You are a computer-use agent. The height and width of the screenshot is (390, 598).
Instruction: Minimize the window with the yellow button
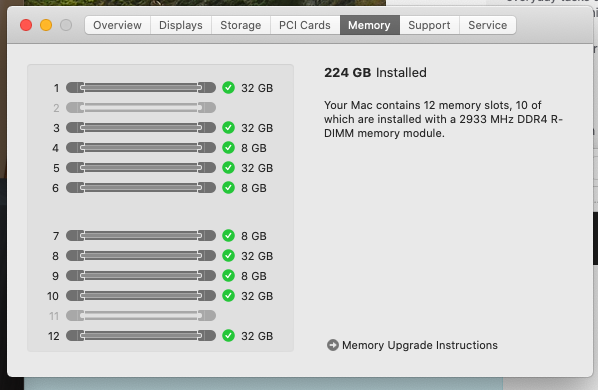tap(46, 25)
